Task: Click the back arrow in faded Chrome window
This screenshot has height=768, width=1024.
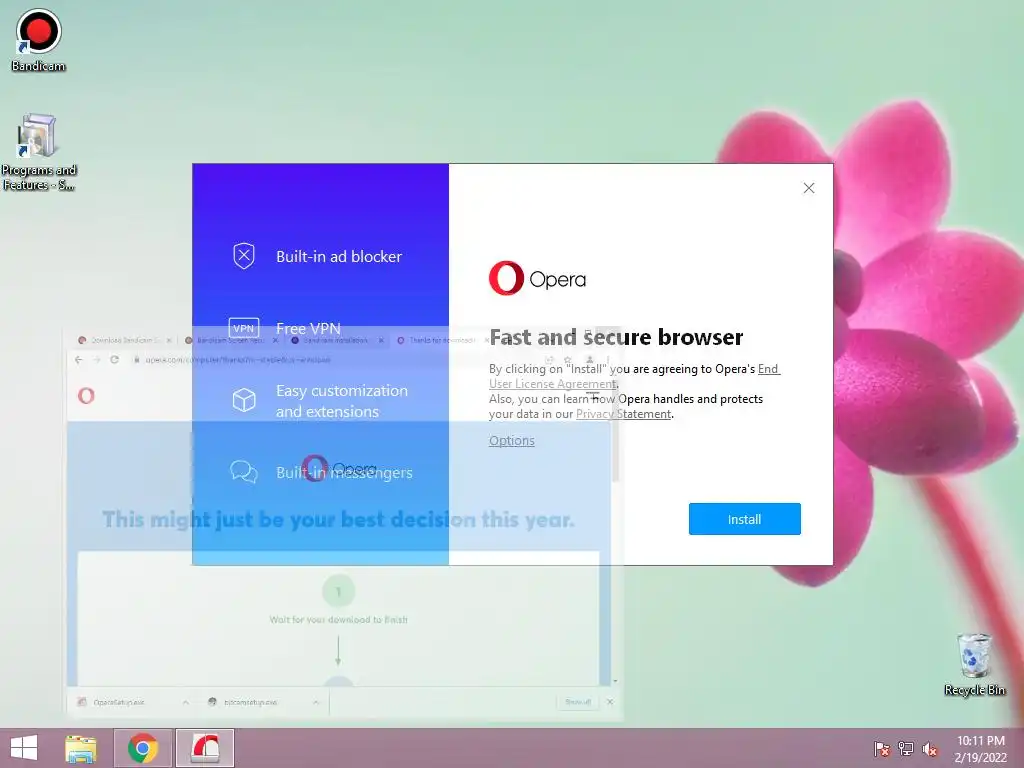Action: coord(79,360)
